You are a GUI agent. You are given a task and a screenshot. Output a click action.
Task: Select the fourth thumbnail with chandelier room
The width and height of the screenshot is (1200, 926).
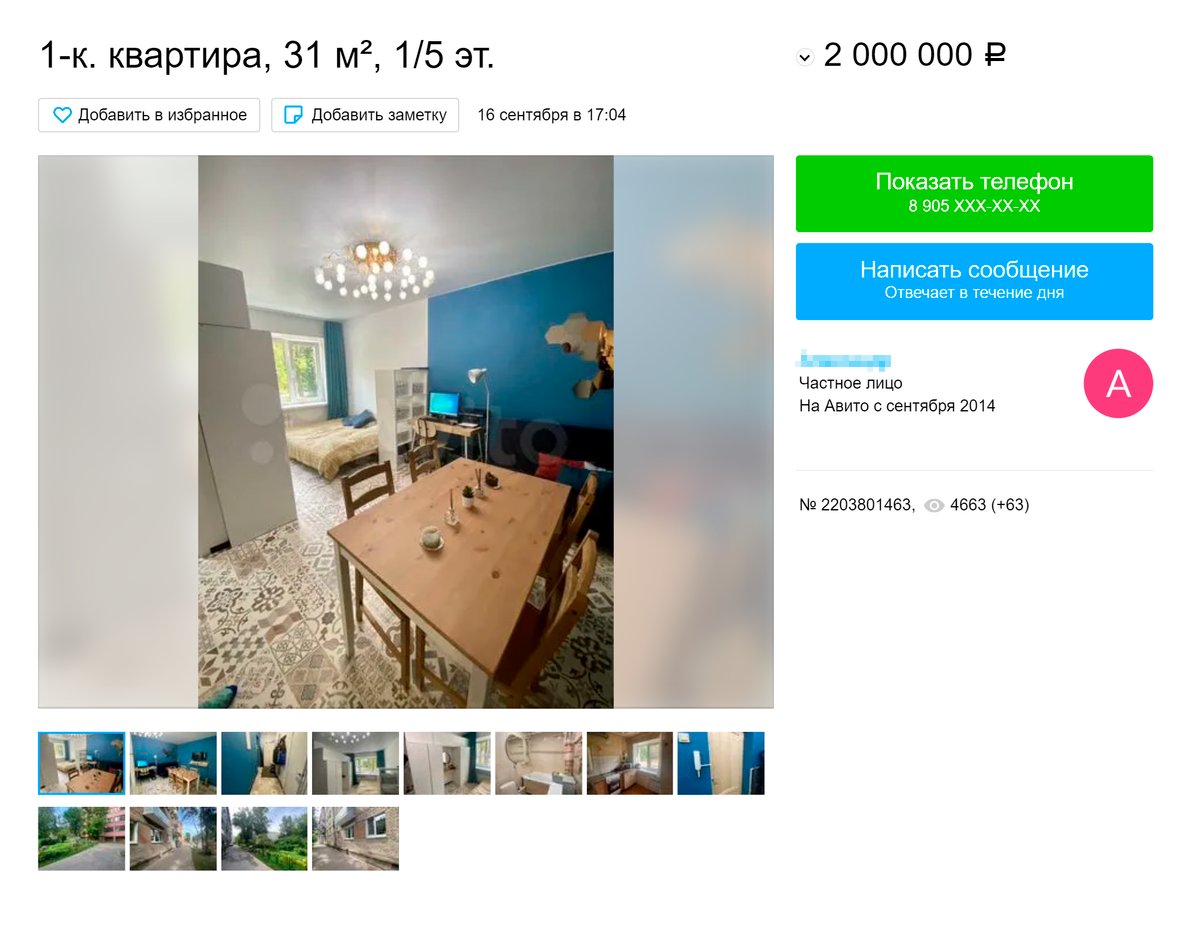pos(355,763)
